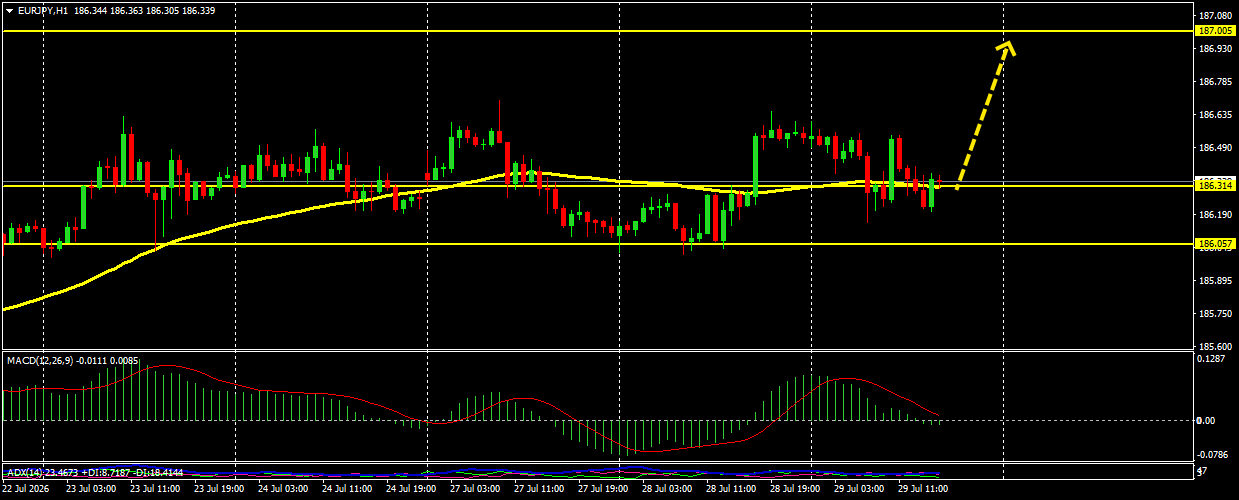The width and height of the screenshot is (1239, 500).
Task: Click the triangle icon beside EURJPY,H1
Action: (9, 9)
